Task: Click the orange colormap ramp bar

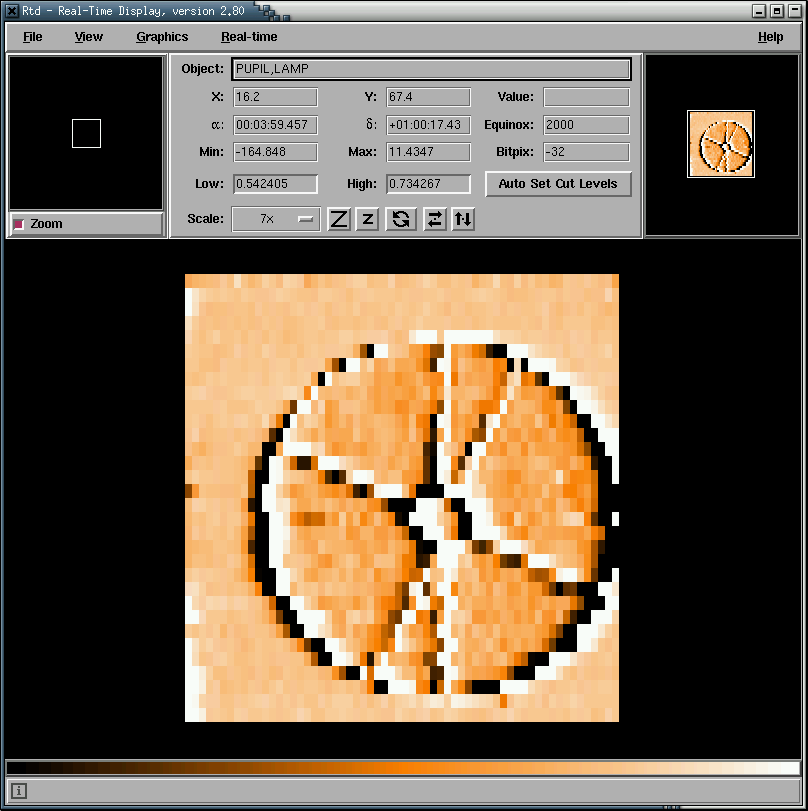Action: click(403, 768)
